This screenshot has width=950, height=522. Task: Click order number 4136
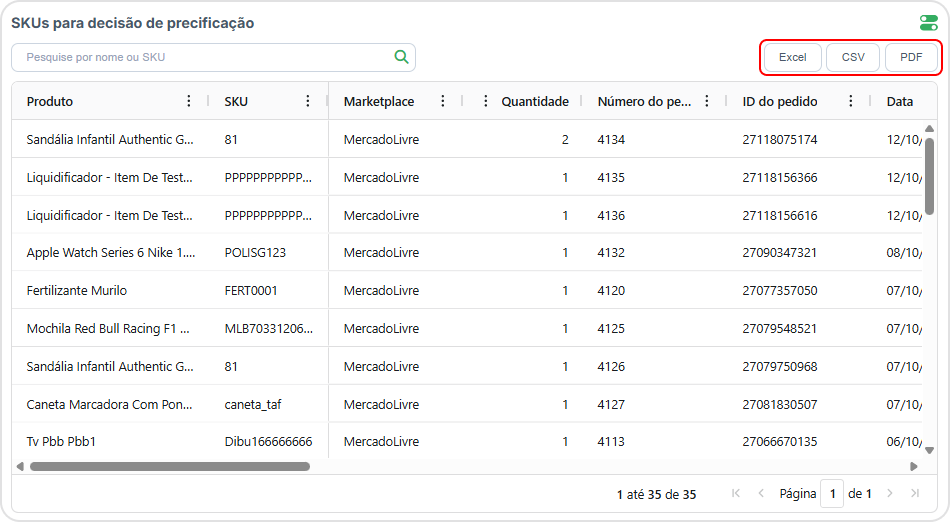tap(611, 216)
